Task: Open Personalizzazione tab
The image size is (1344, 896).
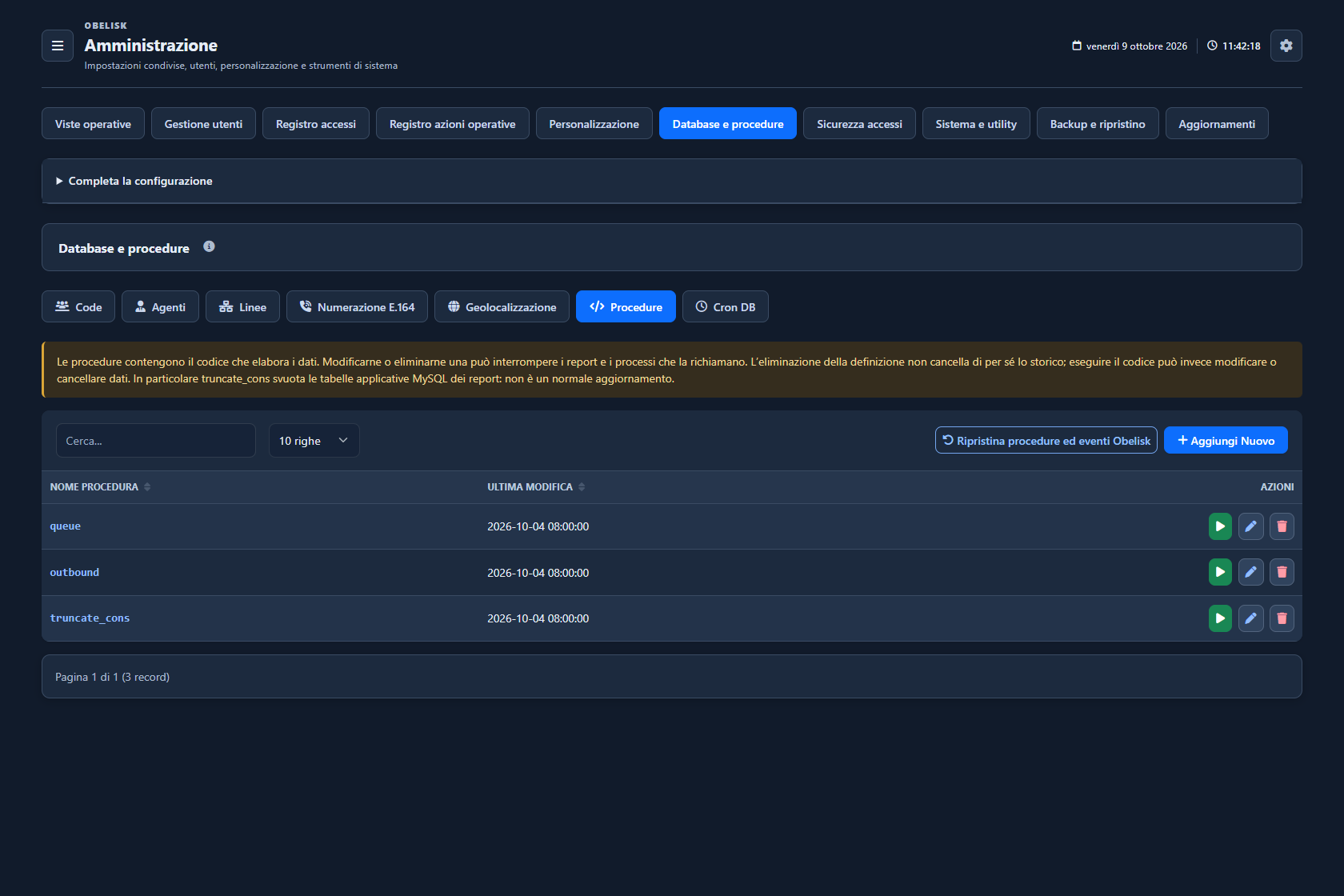Action: (x=594, y=123)
